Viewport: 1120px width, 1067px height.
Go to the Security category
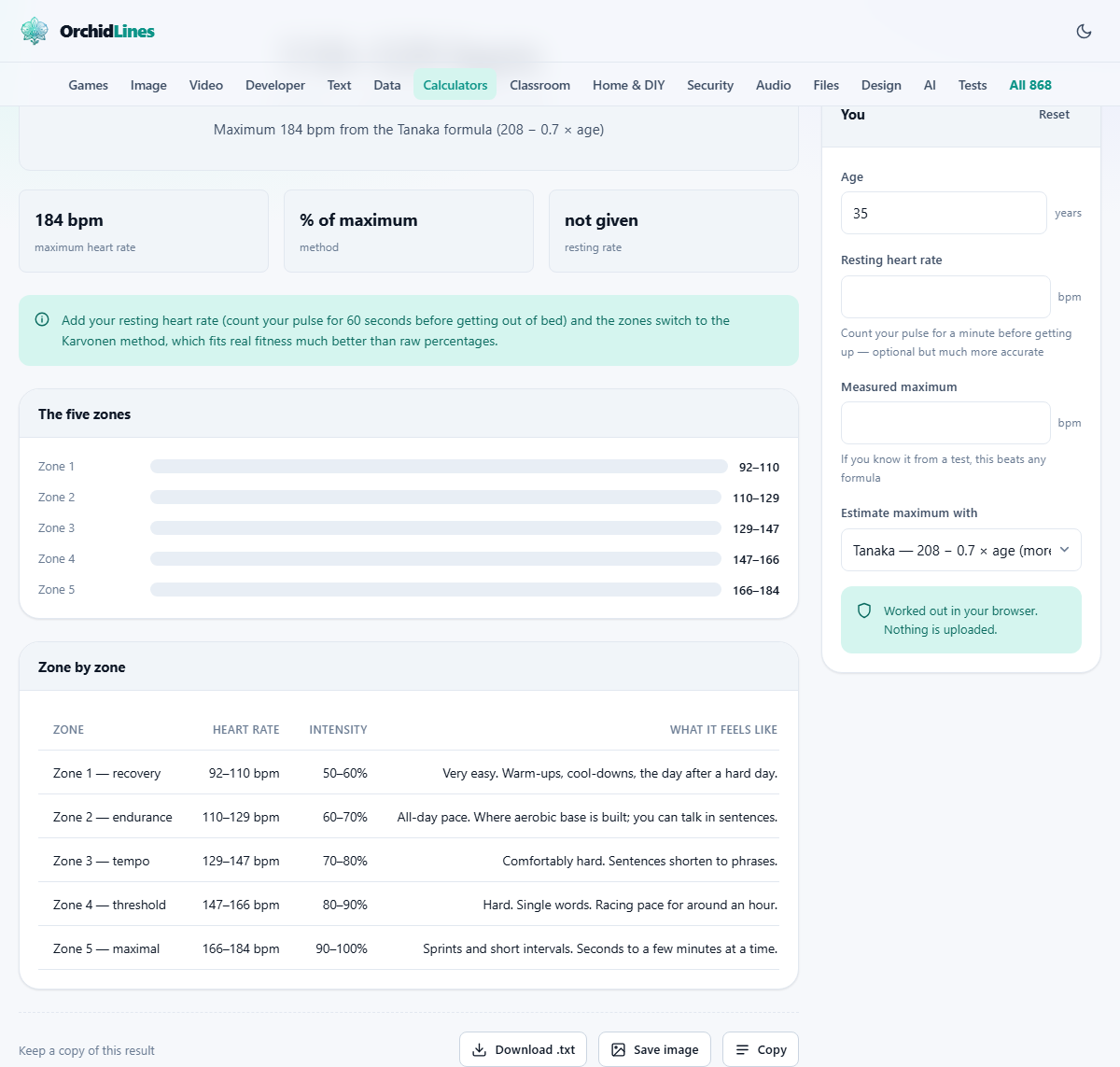(710, 85)
